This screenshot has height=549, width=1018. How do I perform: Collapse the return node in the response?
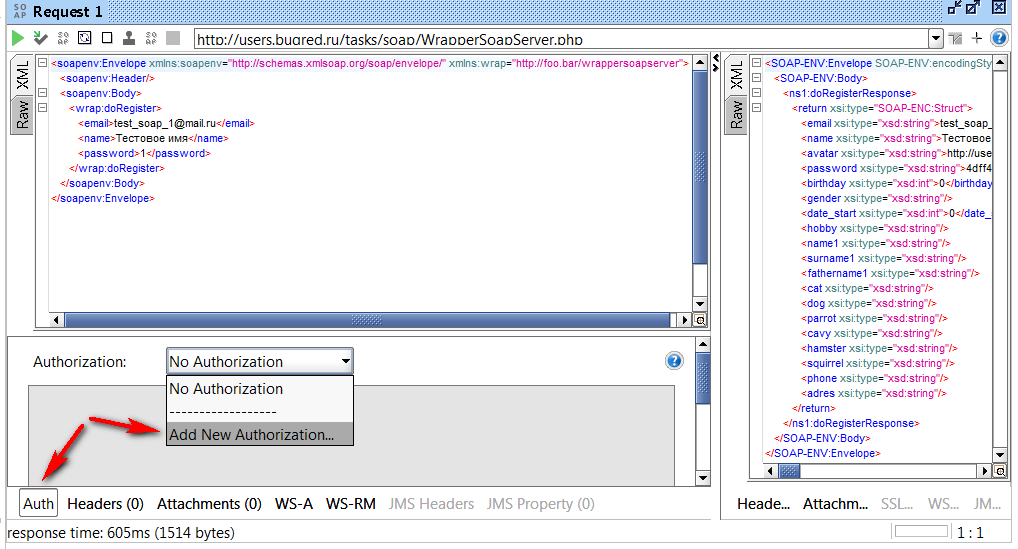point(756,108)
